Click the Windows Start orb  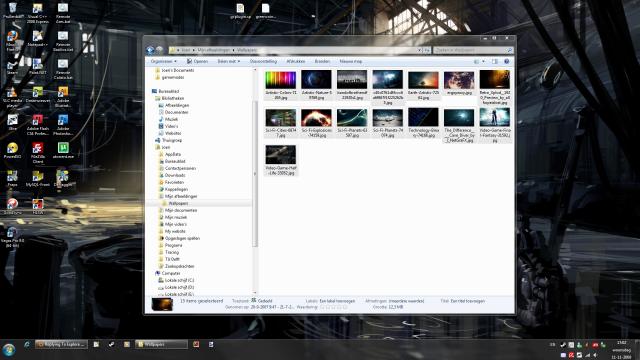click(x=9, y=349)
